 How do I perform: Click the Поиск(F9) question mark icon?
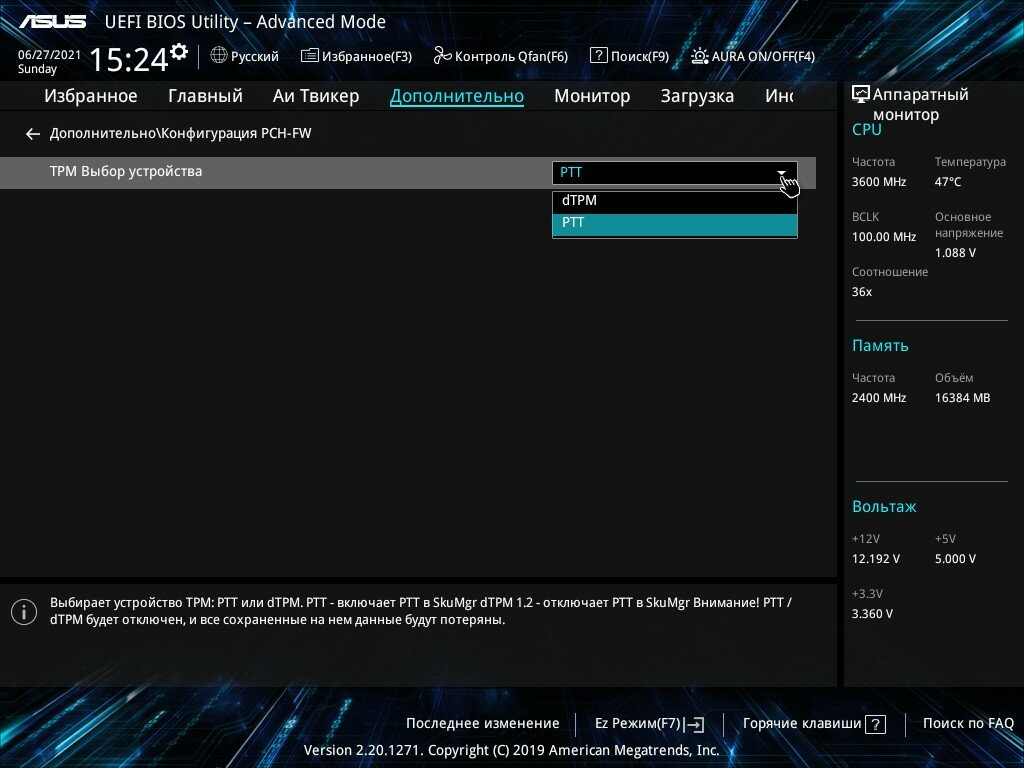point(598,56)
